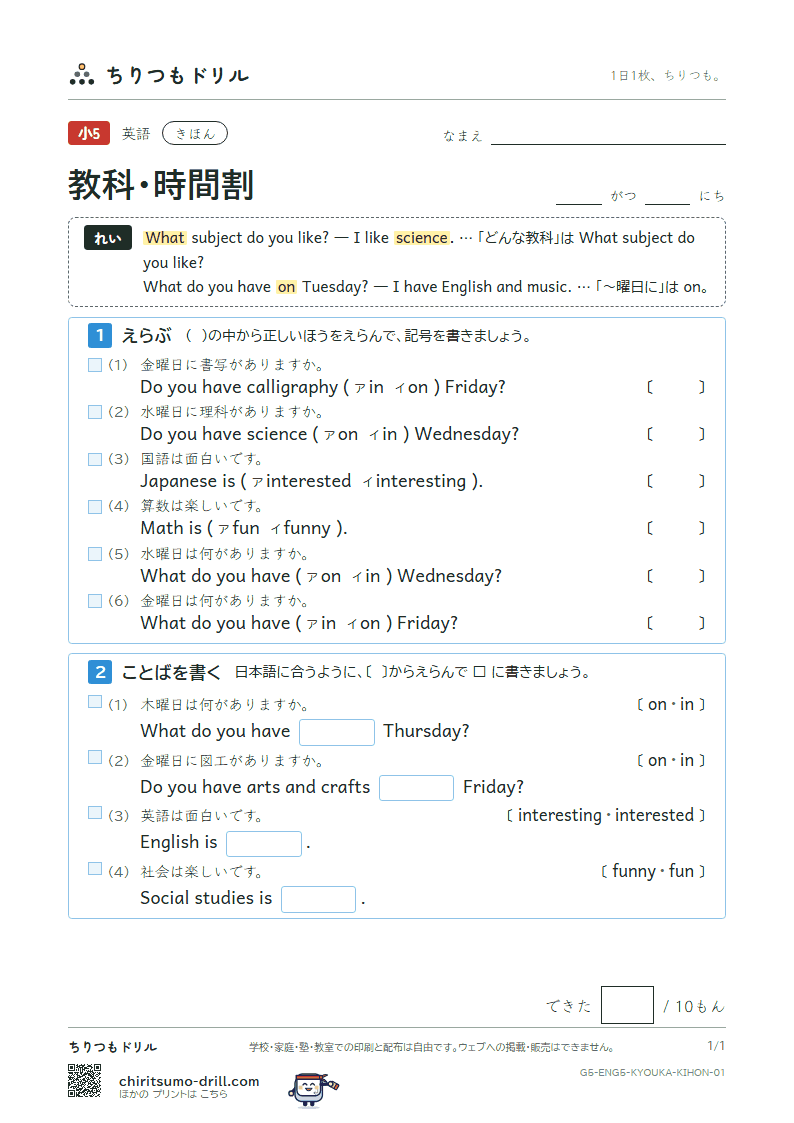Click the 英語 subject label

point(136,134)
